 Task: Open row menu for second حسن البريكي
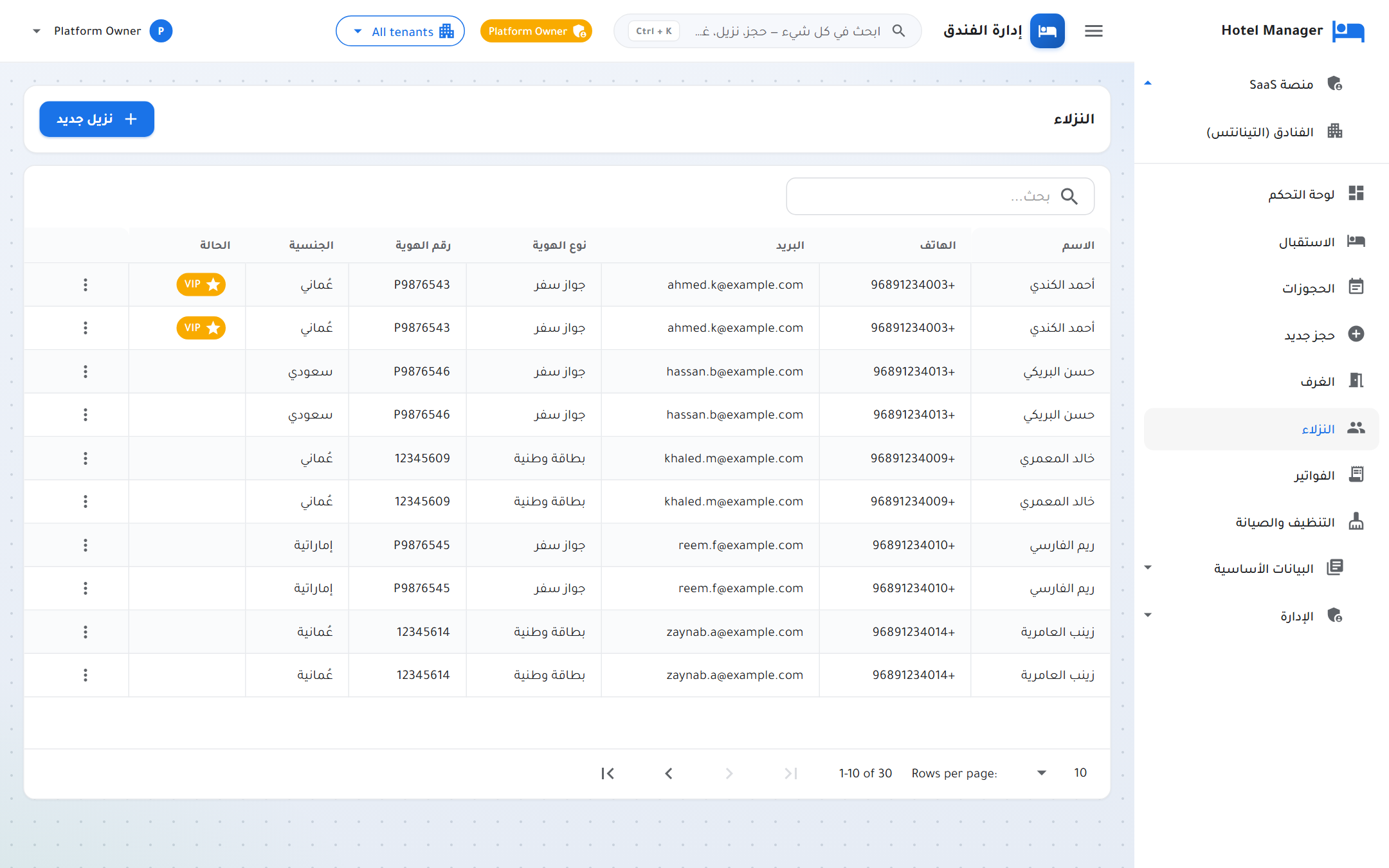pos(85,415)
